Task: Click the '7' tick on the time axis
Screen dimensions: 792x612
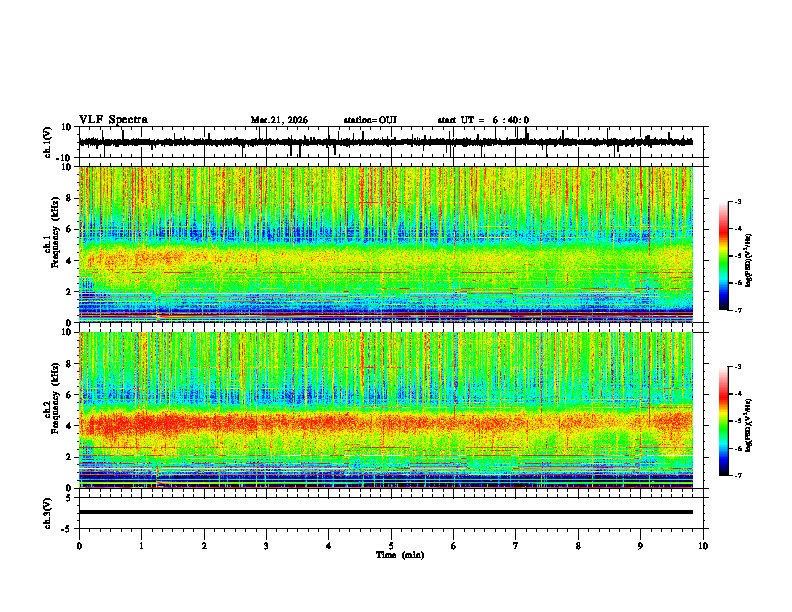Action: pyautogui.click(x=516, y=546)
